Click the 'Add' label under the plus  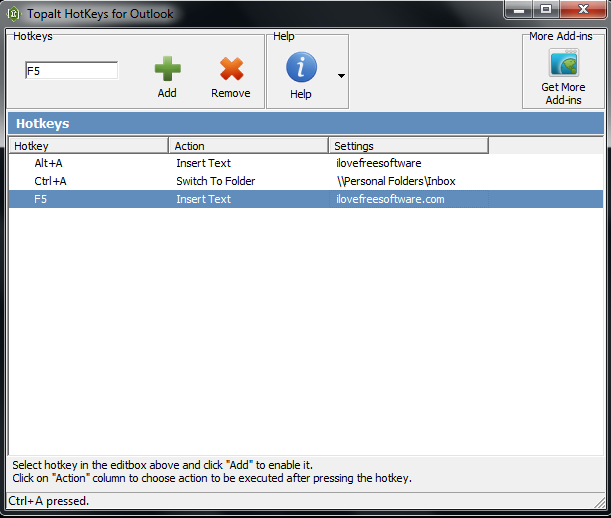pos(167,93)
